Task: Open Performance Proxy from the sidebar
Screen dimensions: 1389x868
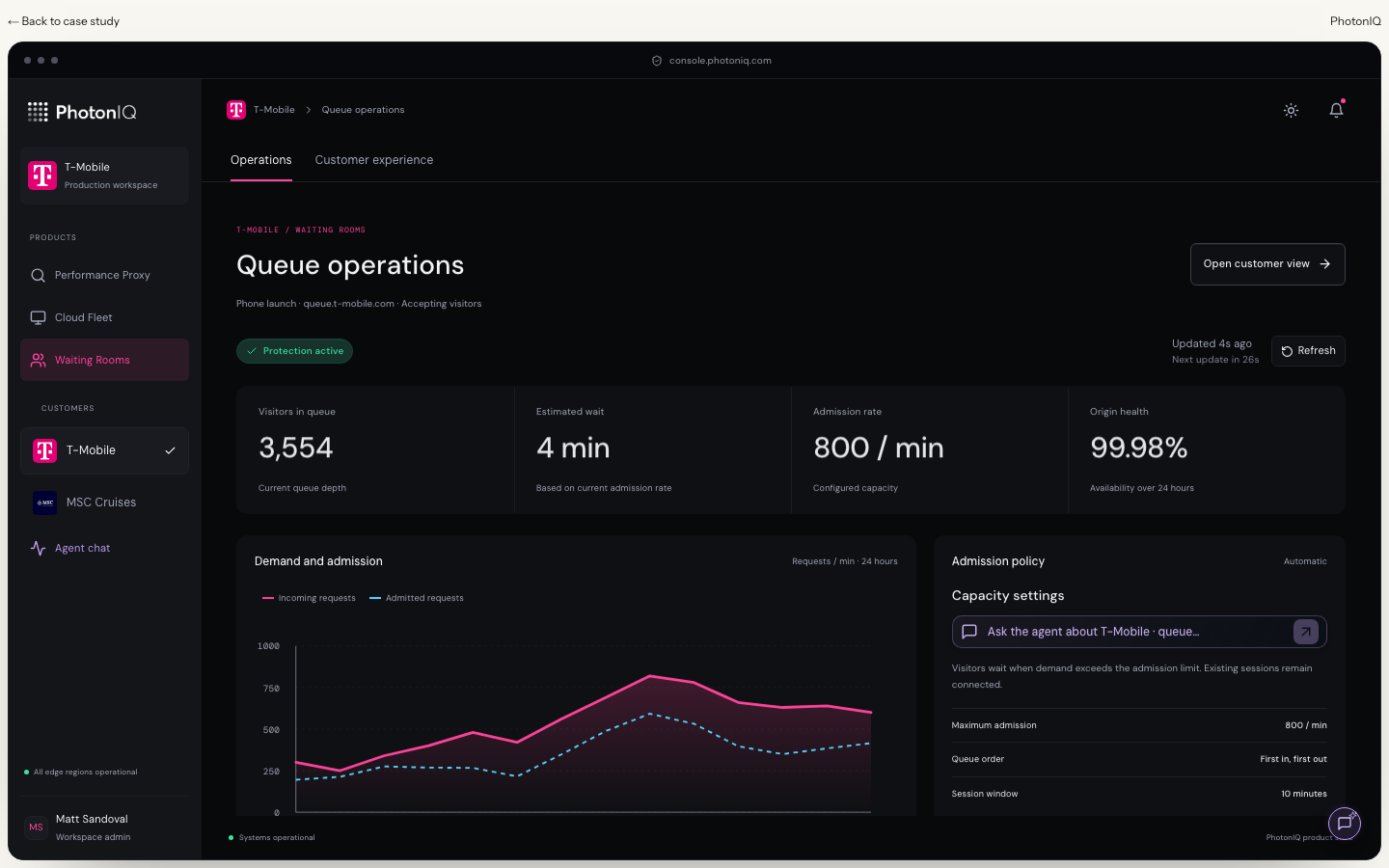Action: [x=104, y=275]
